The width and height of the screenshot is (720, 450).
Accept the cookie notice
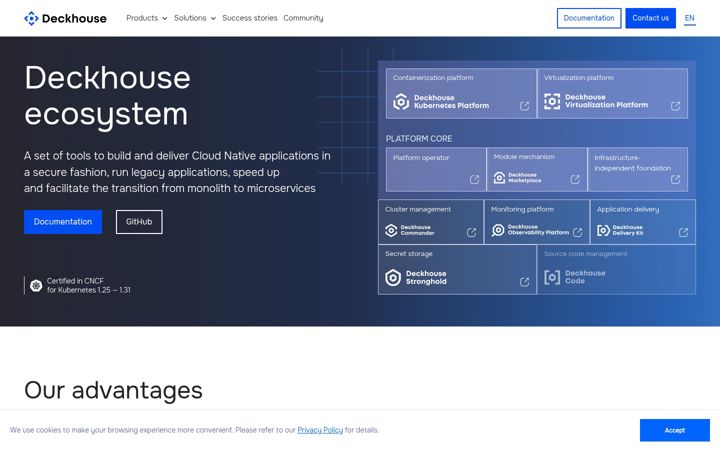675,430
